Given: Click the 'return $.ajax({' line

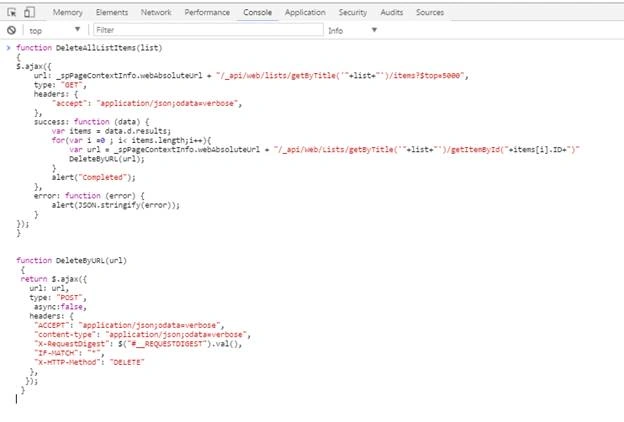Looking at the screenshot, I should click(53, 279).
